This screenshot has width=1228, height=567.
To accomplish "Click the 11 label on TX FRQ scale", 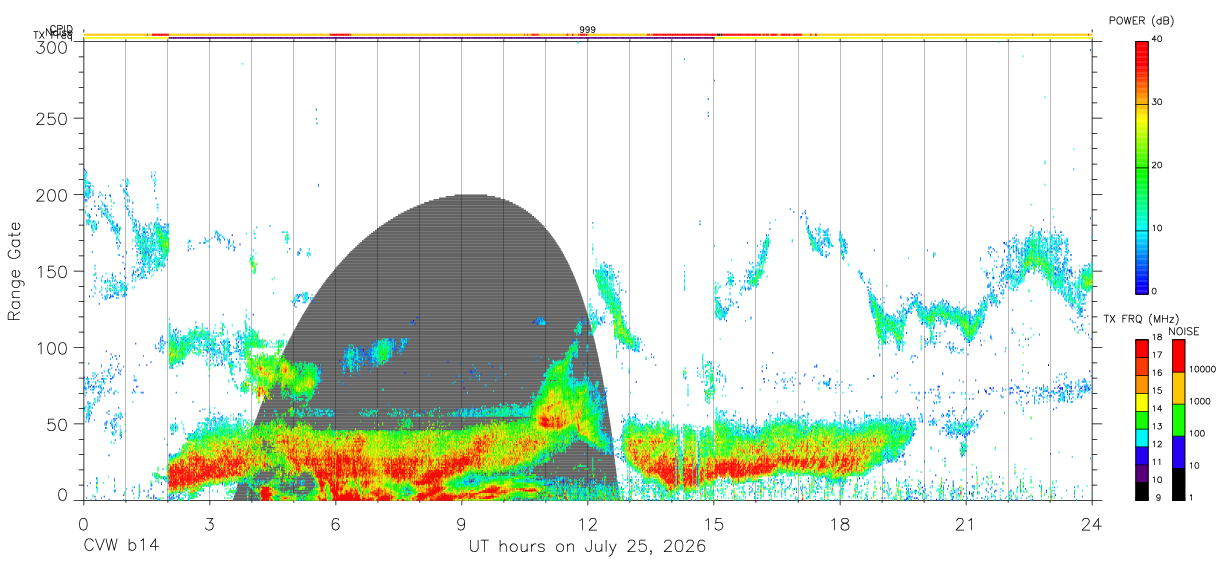I will 1158,461.
